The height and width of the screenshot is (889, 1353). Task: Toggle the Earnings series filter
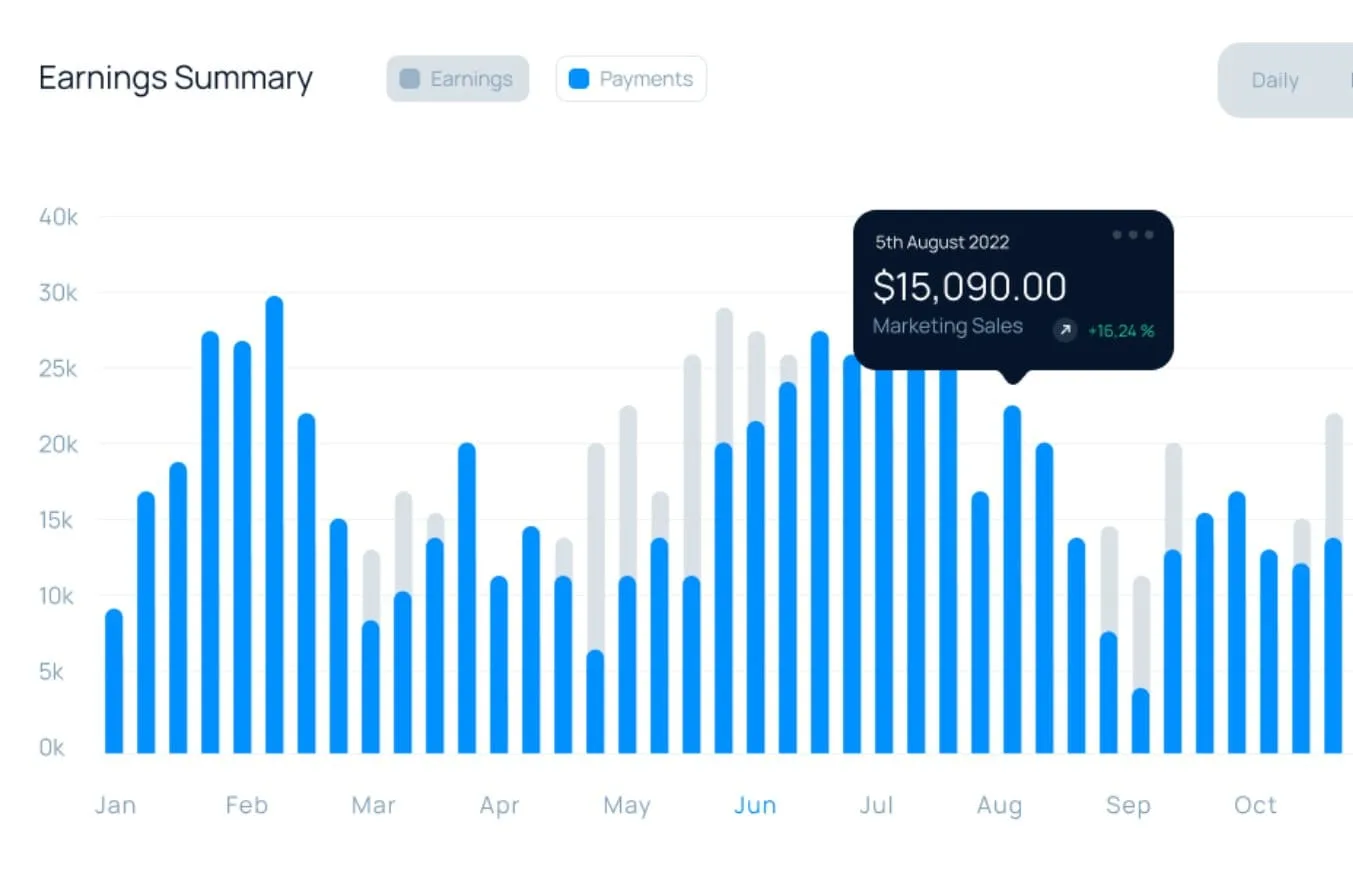[x=458, y=79]
